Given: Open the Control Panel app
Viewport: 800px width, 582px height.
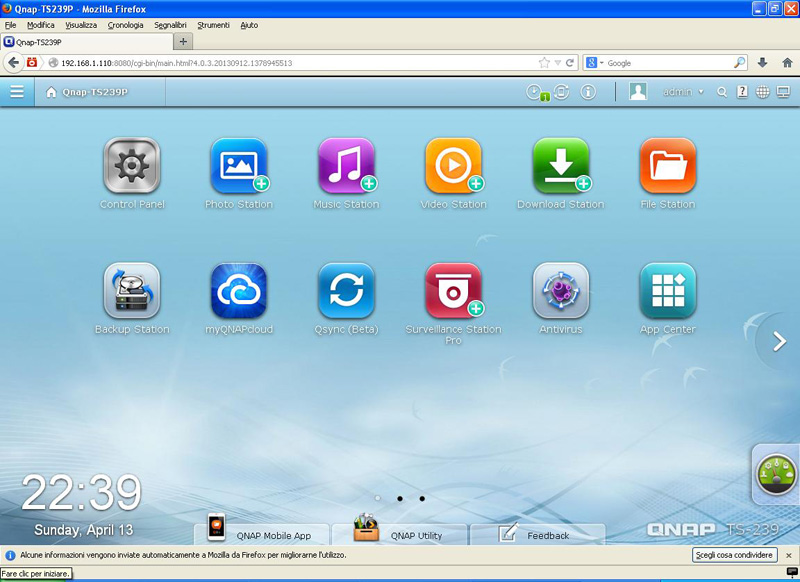Looking at the screenshot, I should click(132, 166).
